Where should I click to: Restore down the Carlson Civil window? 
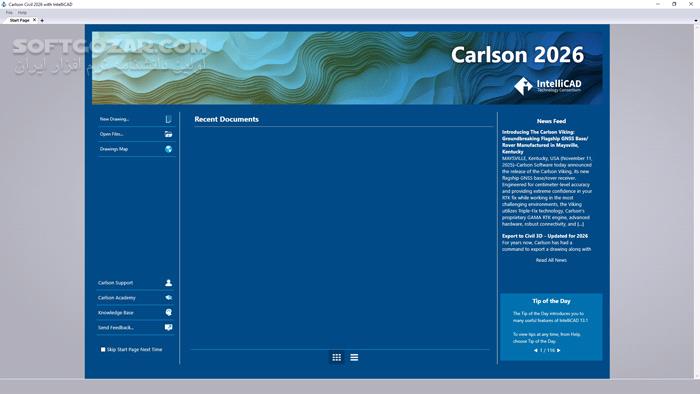coord(674,4)
